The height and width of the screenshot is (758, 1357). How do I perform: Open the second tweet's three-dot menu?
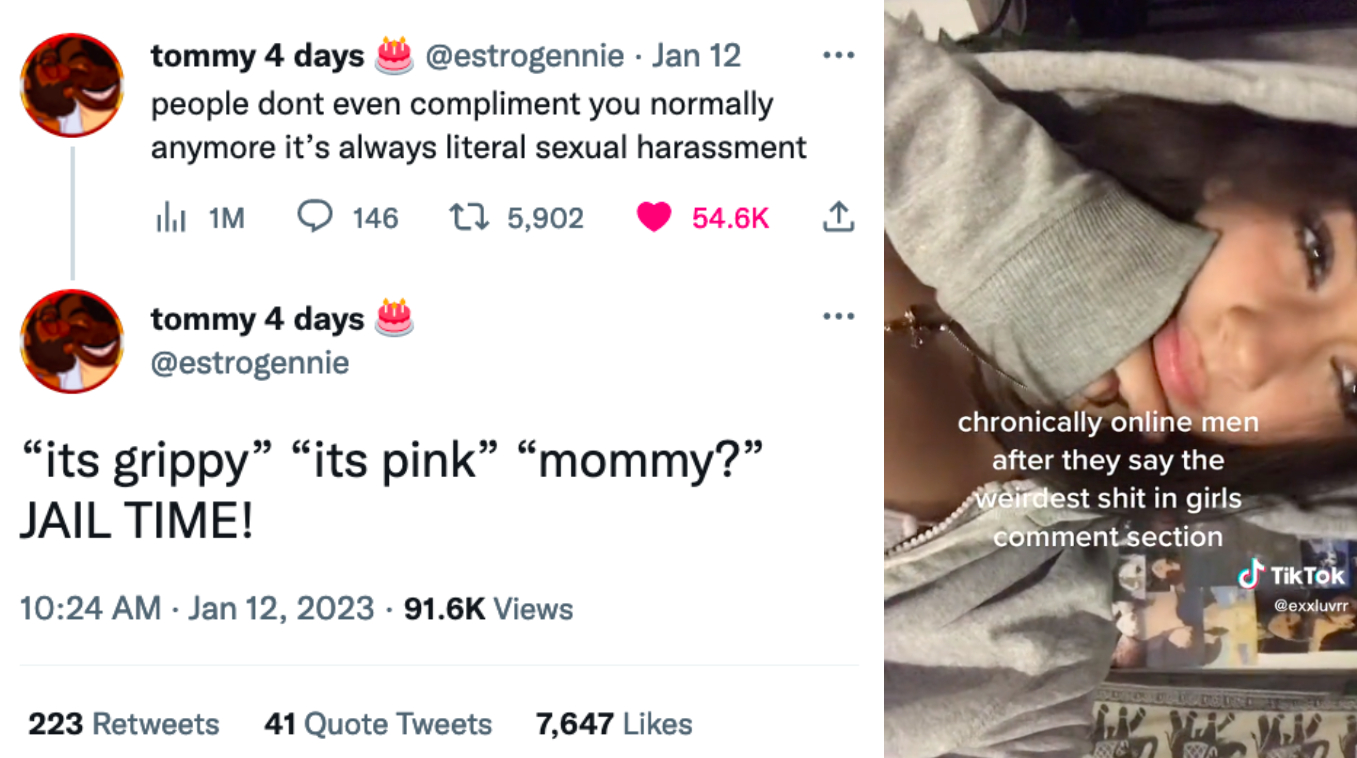pos(838,317)
